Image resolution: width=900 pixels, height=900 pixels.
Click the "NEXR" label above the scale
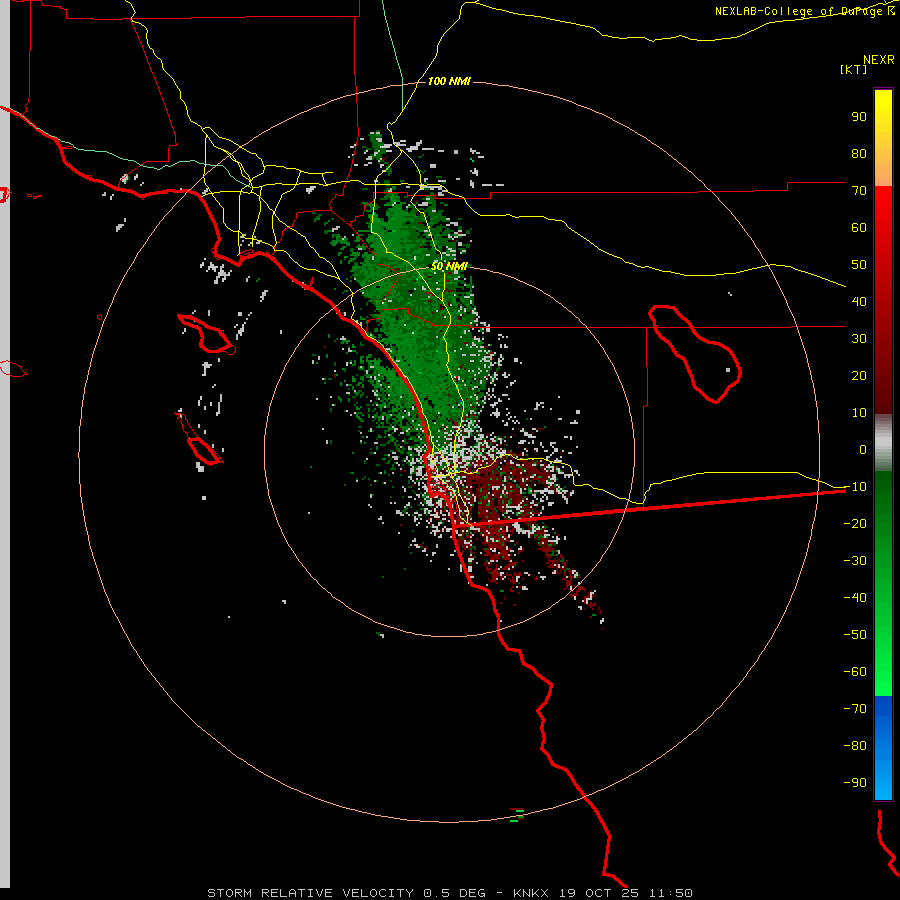click(x=879, y=60)
